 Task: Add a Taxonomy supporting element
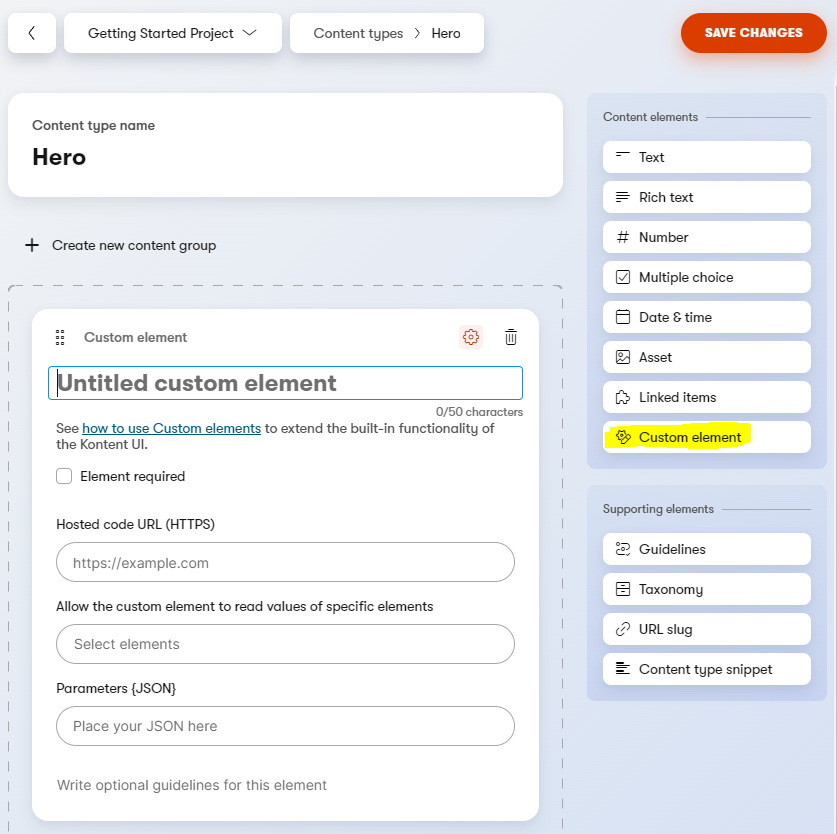coord(706,589)
